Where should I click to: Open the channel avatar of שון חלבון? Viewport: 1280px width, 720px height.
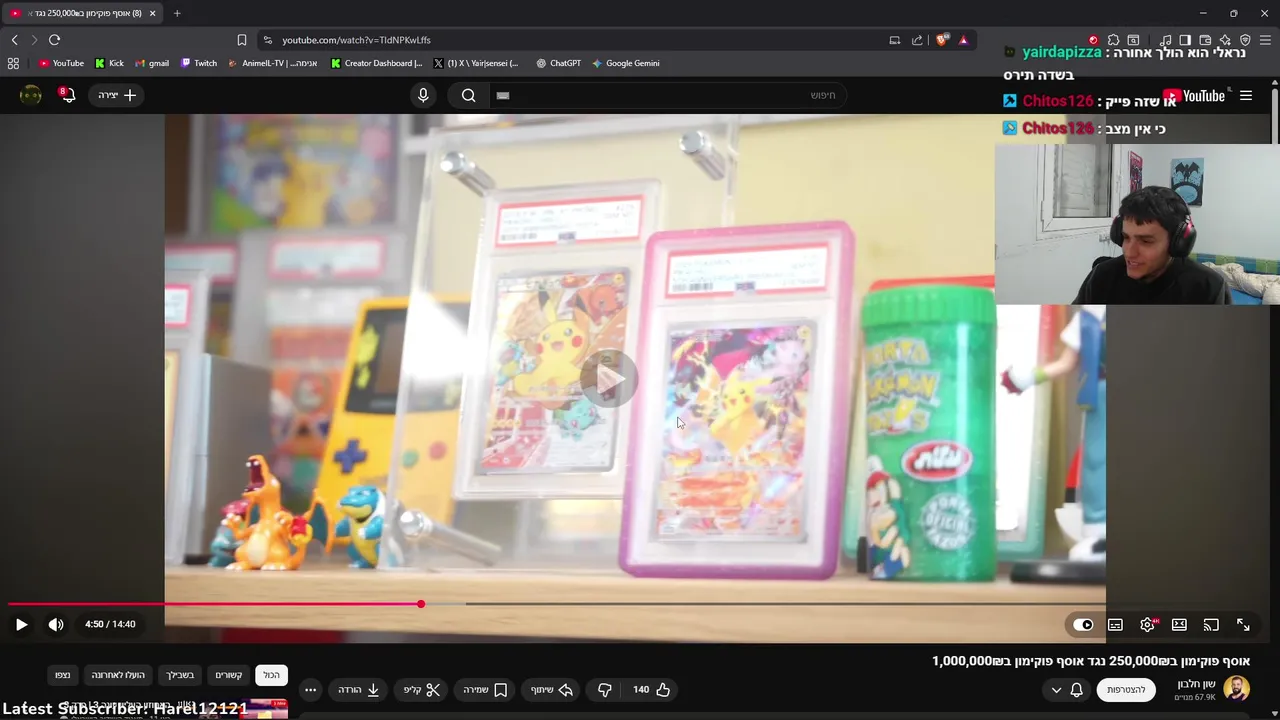tap(1237, 689)
